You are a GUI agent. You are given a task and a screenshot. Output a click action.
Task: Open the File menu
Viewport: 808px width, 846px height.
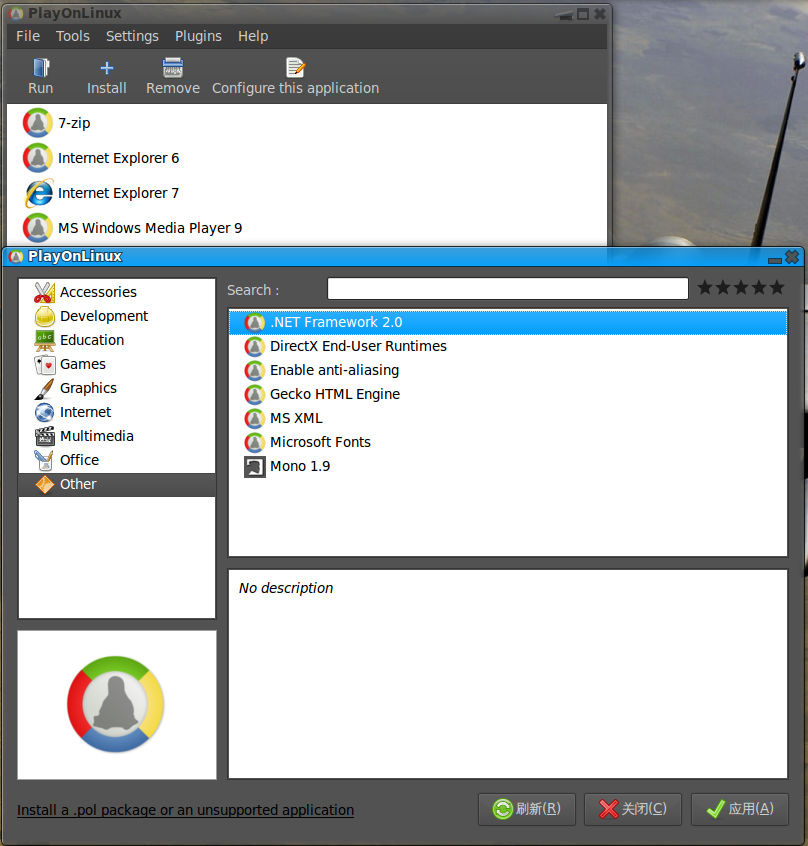pos(28,36)
